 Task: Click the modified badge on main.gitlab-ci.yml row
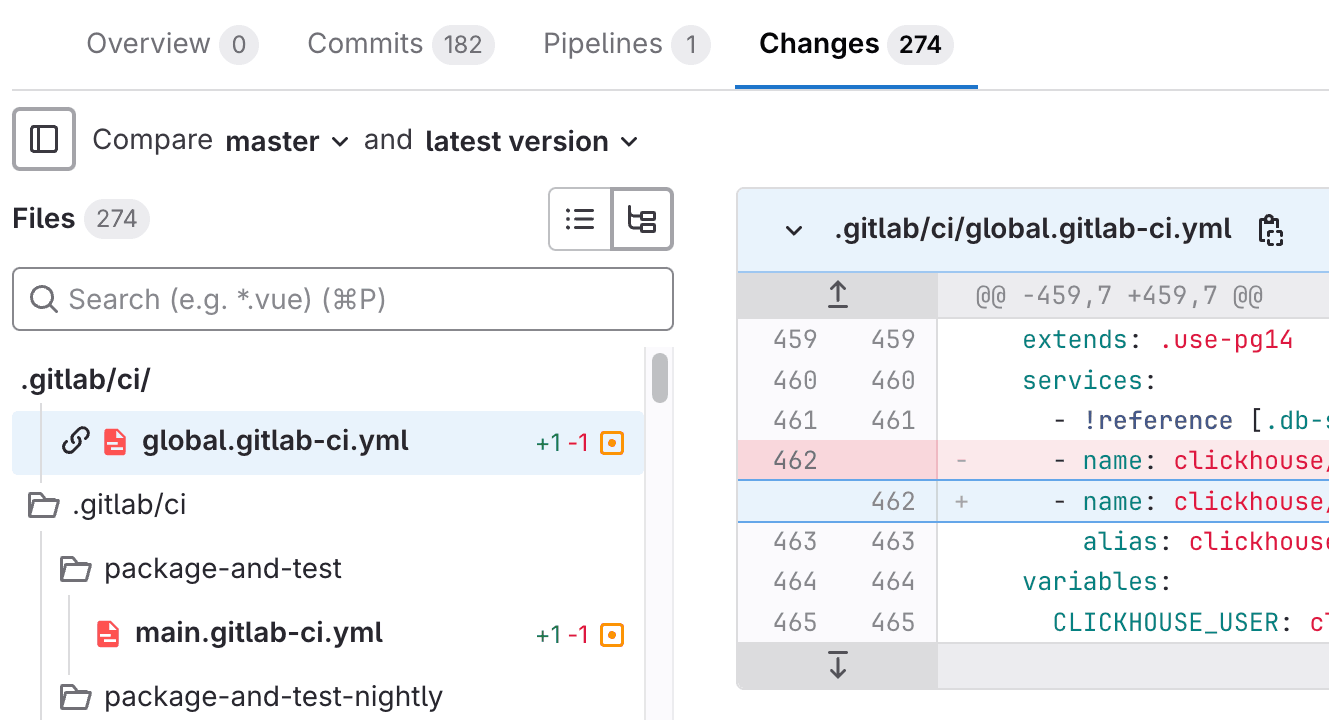[x=612, y=634]
